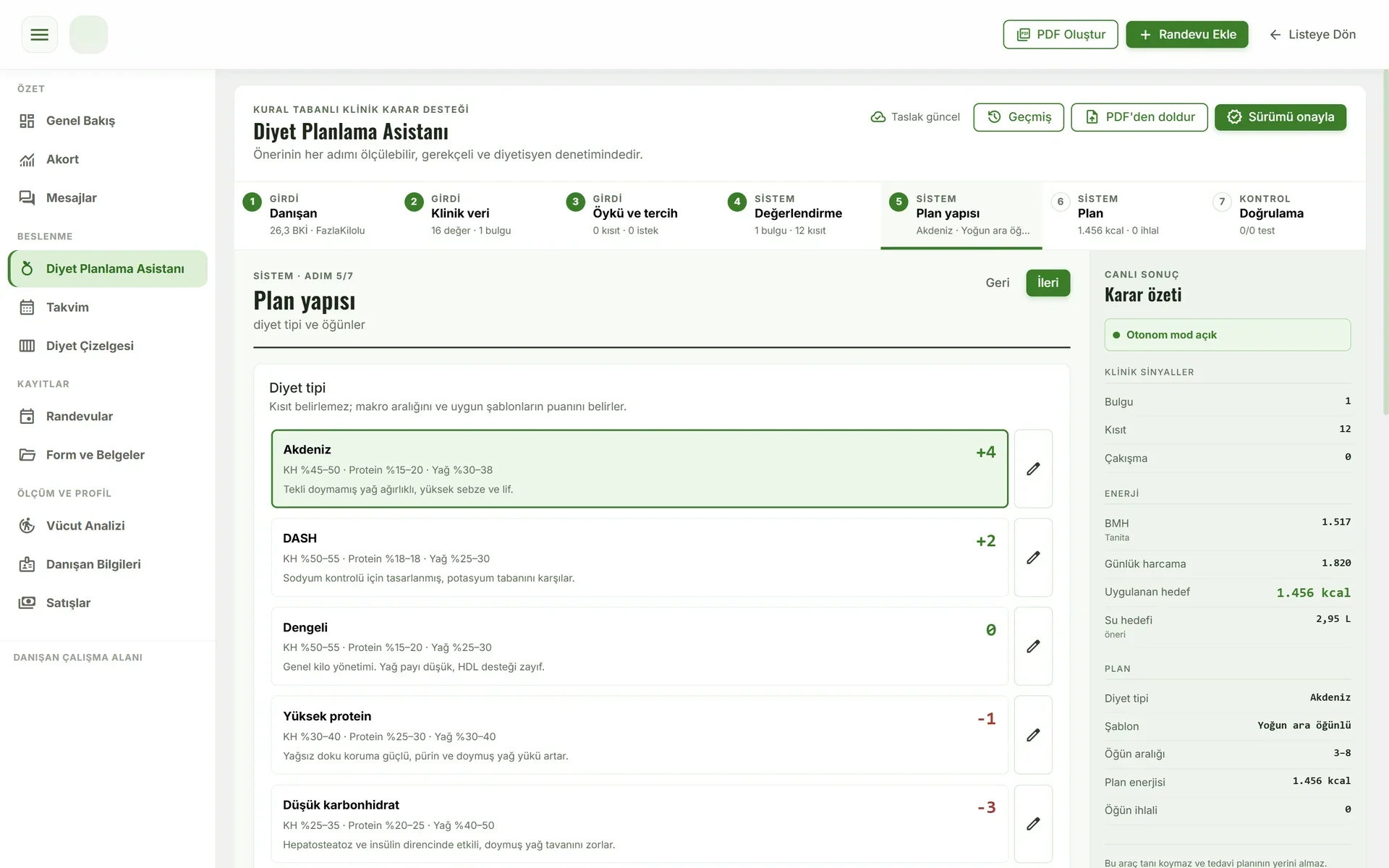This screenshot has height=868, width=1389.
Task: Open step 7 Doğrulama tab
Action: pos(1284,215)
